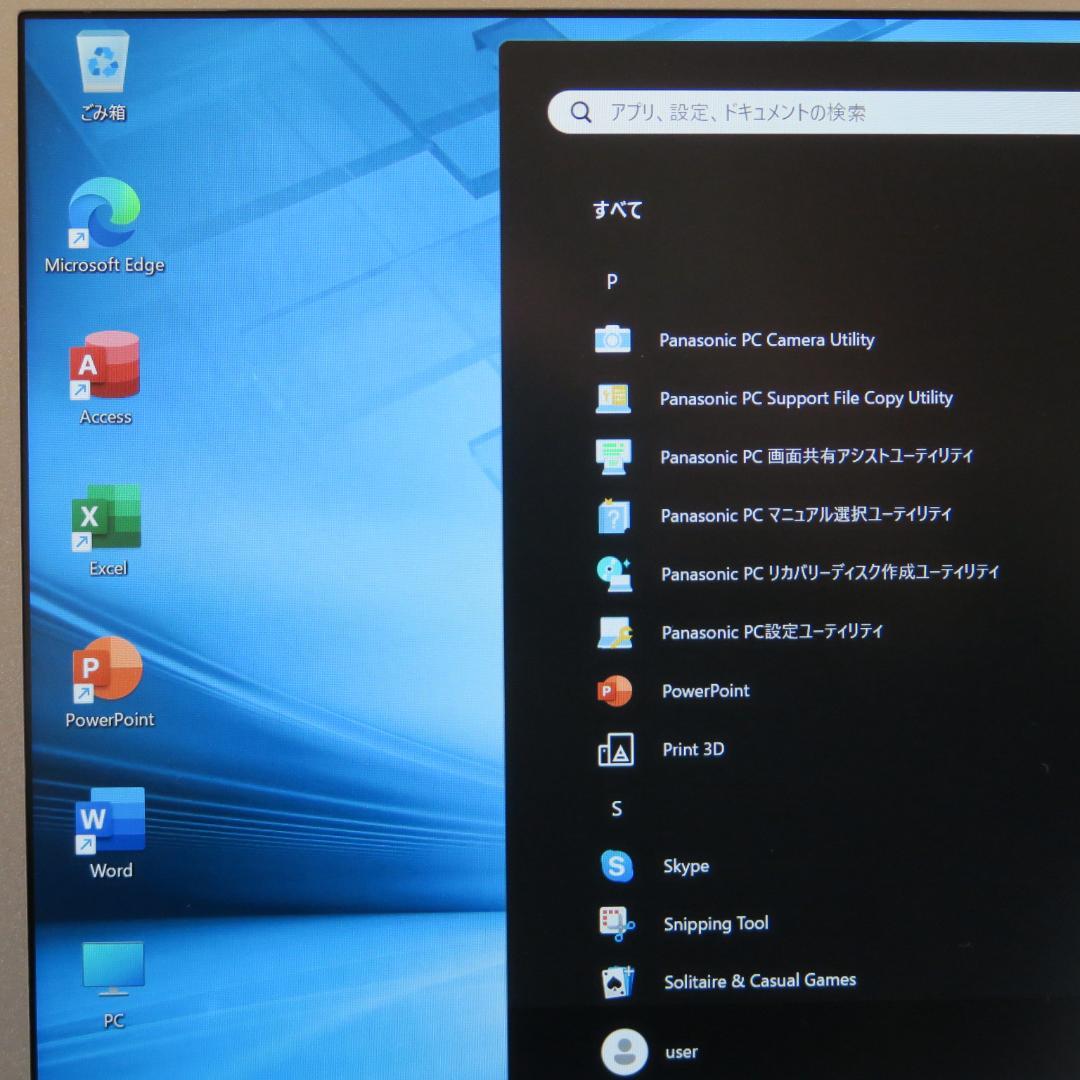The width and height of the screenshot is (1080, 1080).
Task: Open Panasonic PC Support File Copy Utility
Action: coord(806,398)
